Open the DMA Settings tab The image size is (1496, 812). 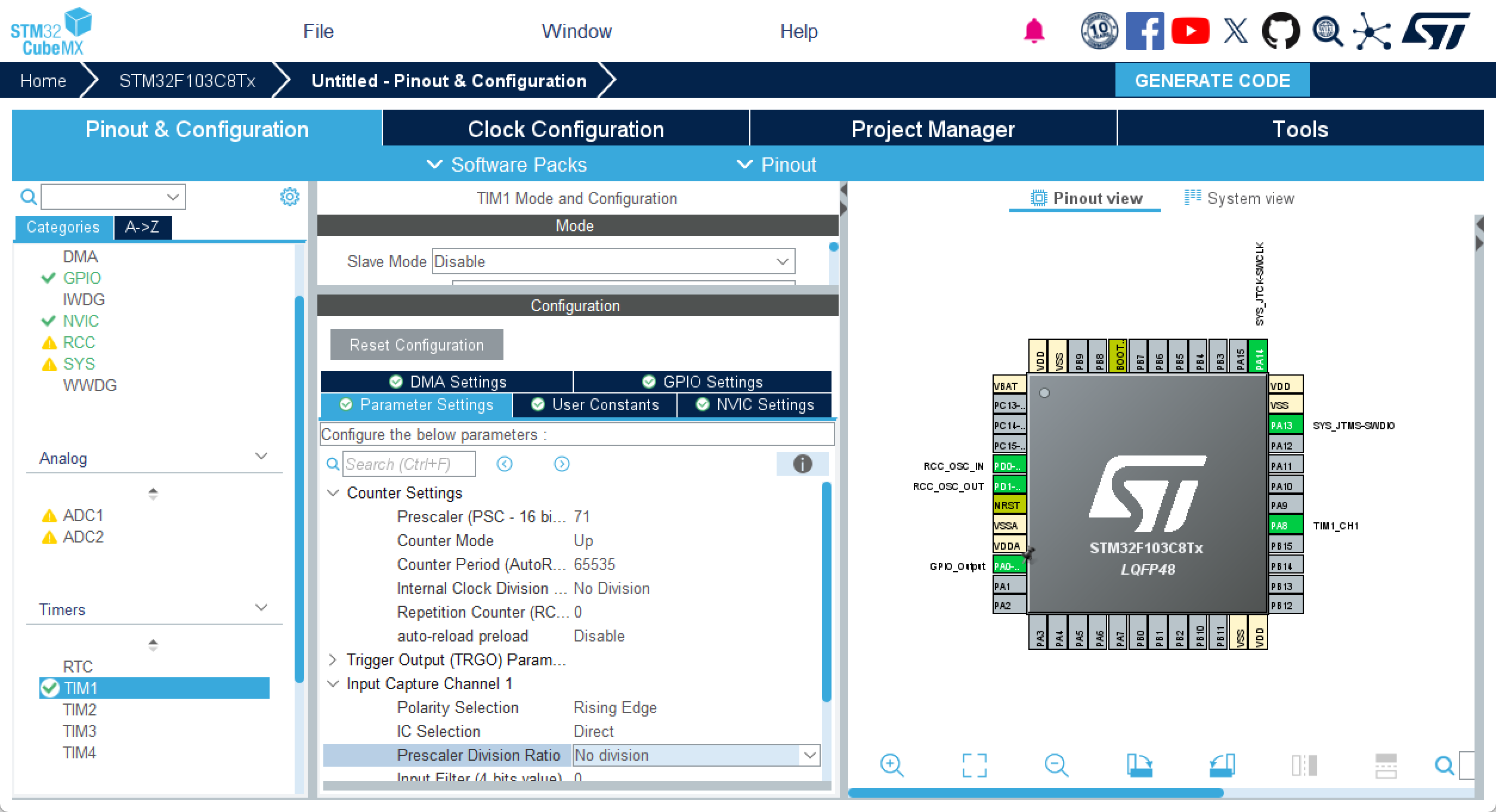(447, 382)
